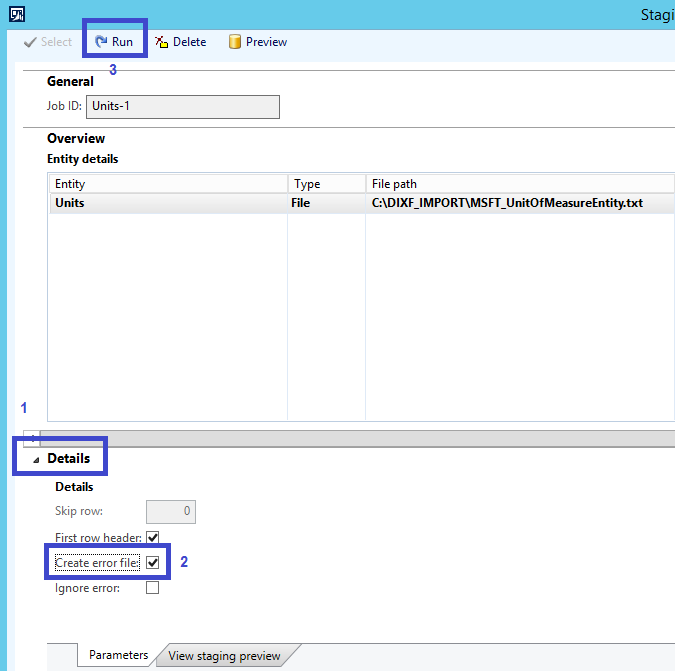Viewport: 675px width, 671px height.
Task: Click the Skip row number field
Action: pos(171,512)
